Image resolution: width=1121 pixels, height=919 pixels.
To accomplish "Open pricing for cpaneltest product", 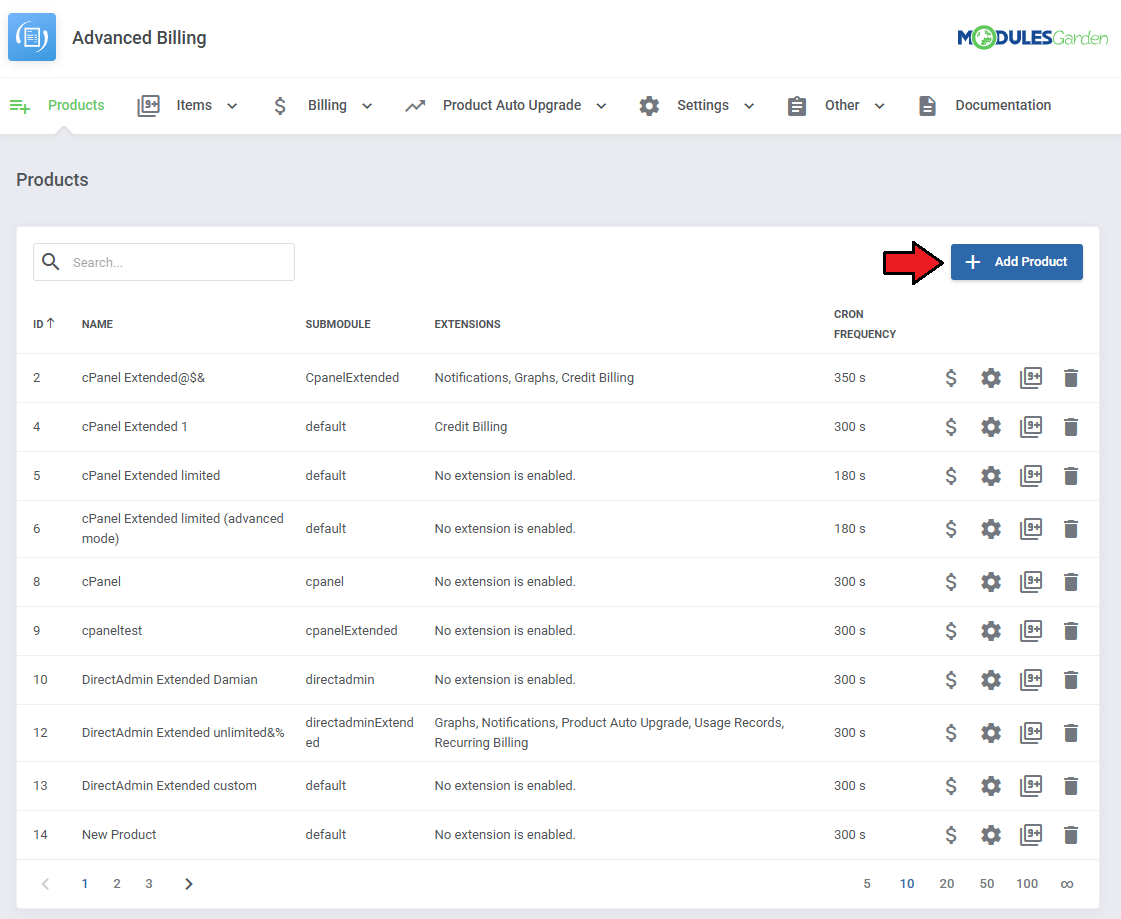I will pos(950,631).
